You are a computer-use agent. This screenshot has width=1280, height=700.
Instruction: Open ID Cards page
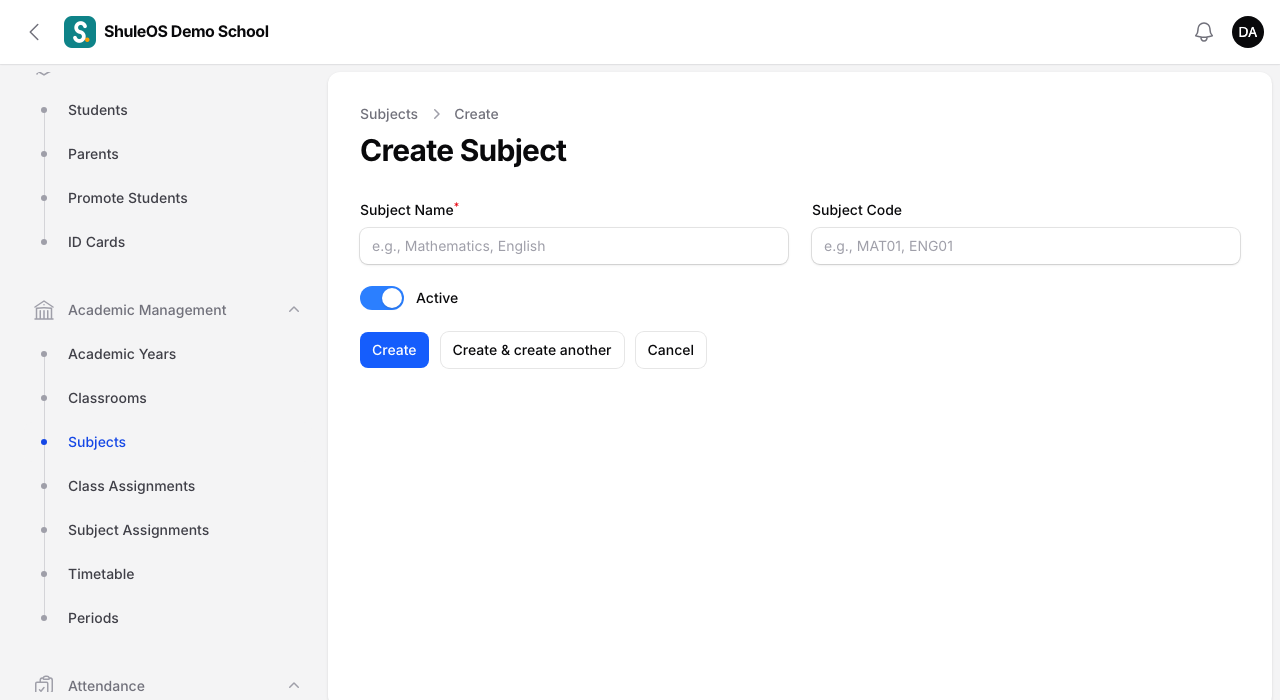(97, 242)
